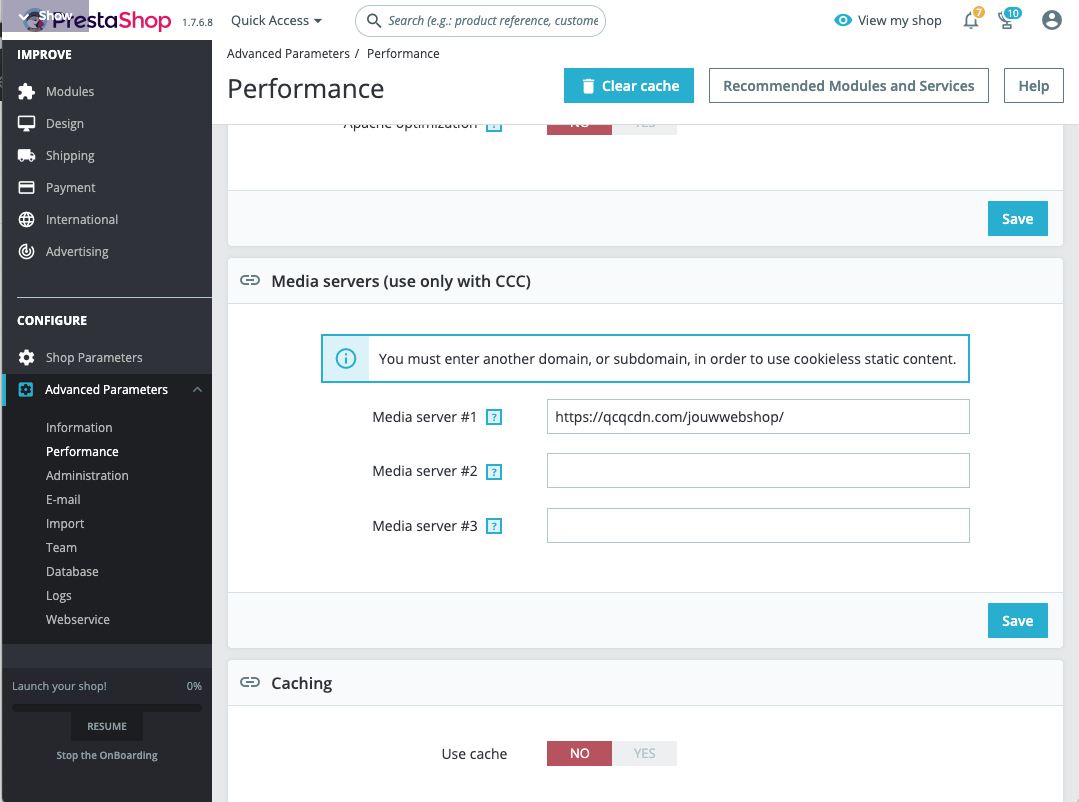Set Use cache toggle to NO
The height and width of the screenshot is (802, 1079).
pos(579,753)
